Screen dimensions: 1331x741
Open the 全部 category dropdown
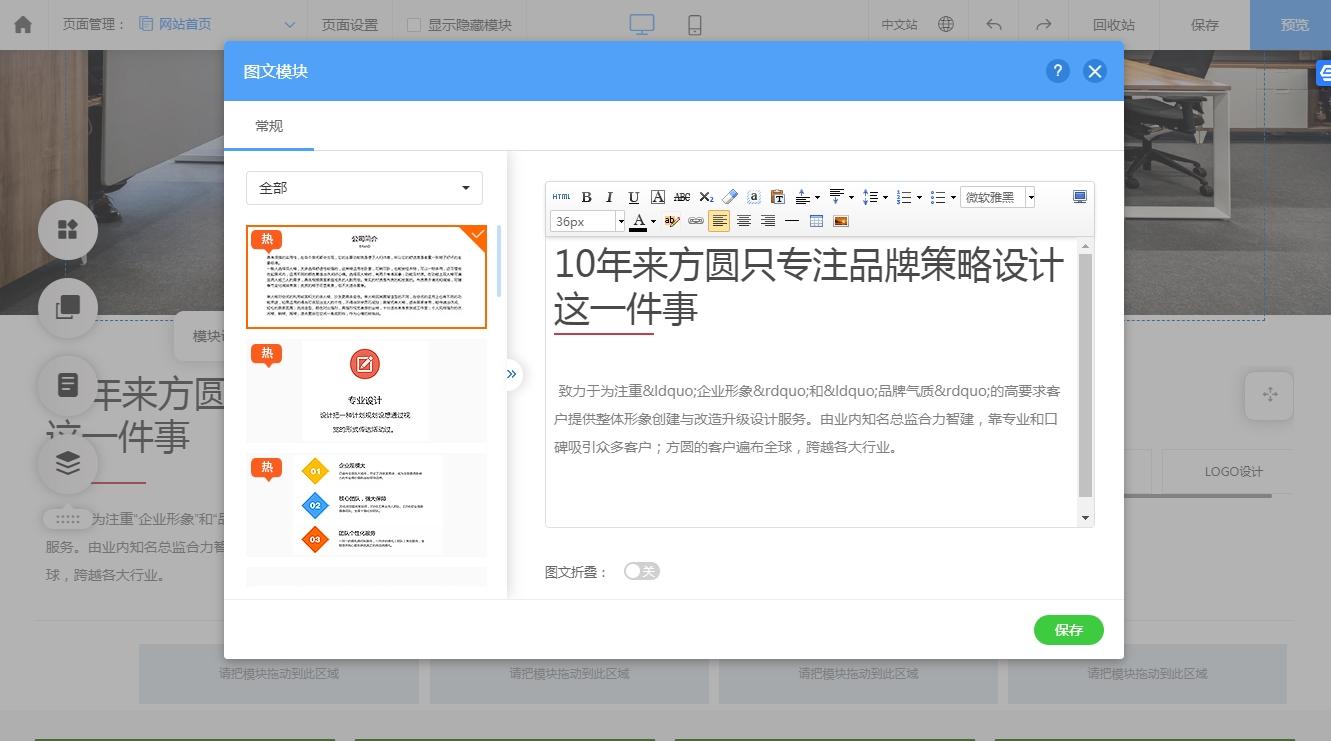click(363, 188)
